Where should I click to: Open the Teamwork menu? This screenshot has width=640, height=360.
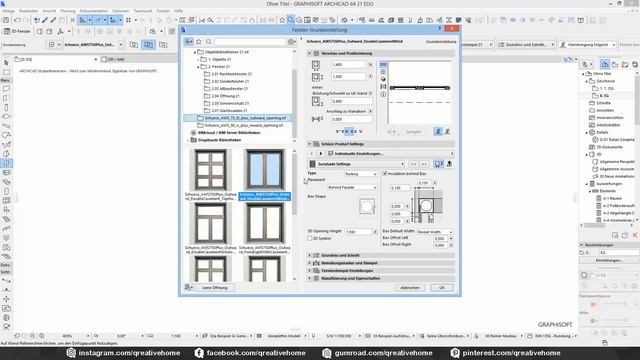coord(143,11)
